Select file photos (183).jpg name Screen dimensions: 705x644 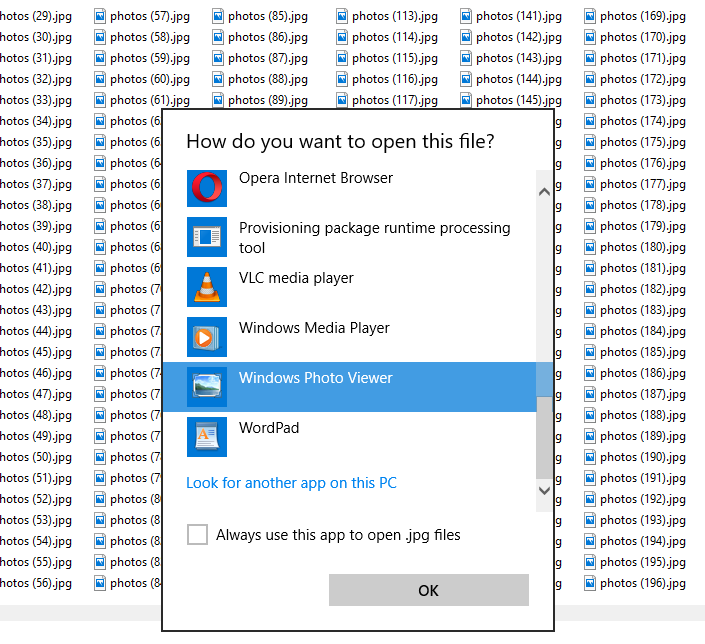tap(643, 310)
